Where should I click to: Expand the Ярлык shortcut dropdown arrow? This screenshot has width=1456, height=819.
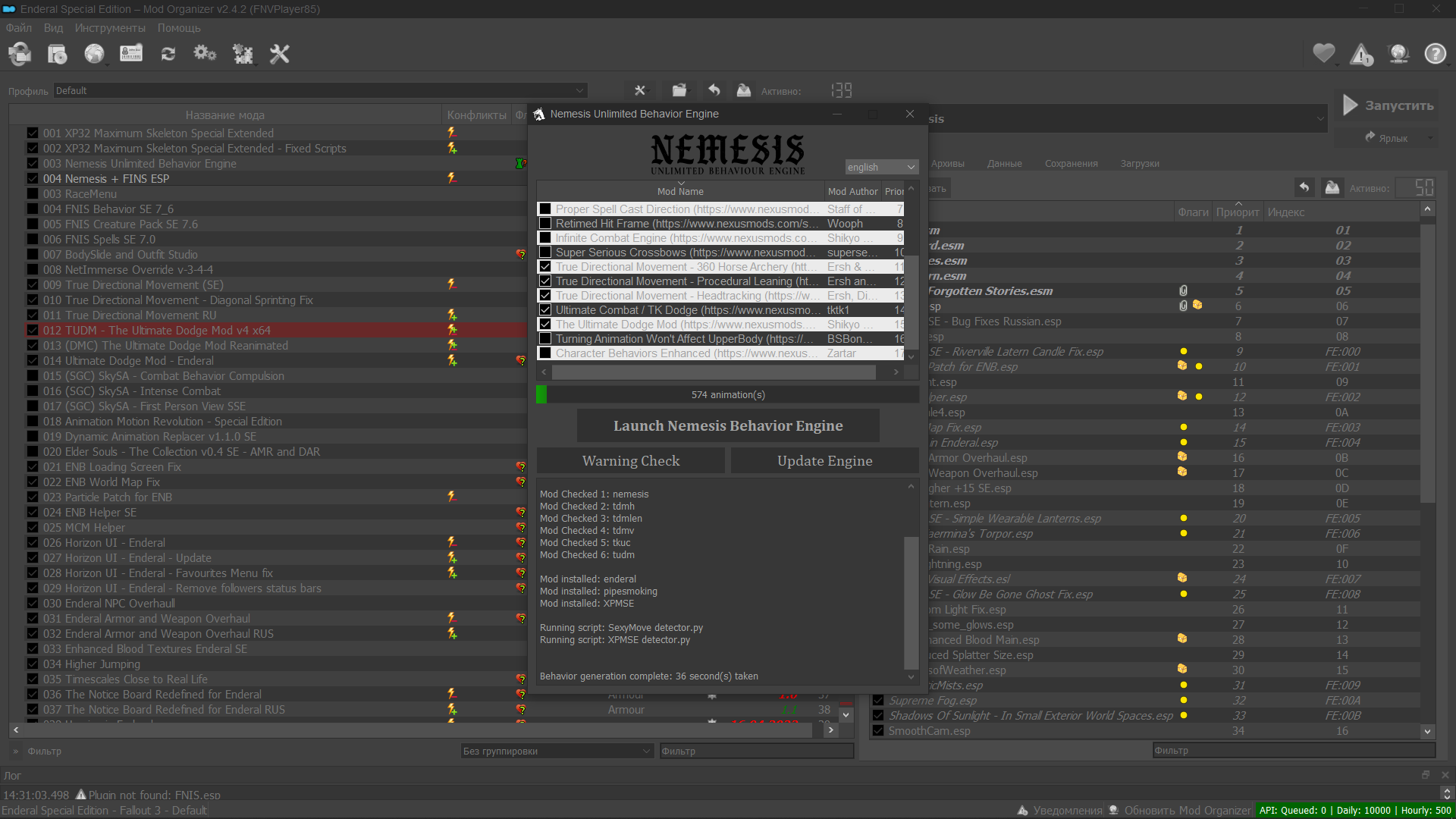(x=1430, y=138)
